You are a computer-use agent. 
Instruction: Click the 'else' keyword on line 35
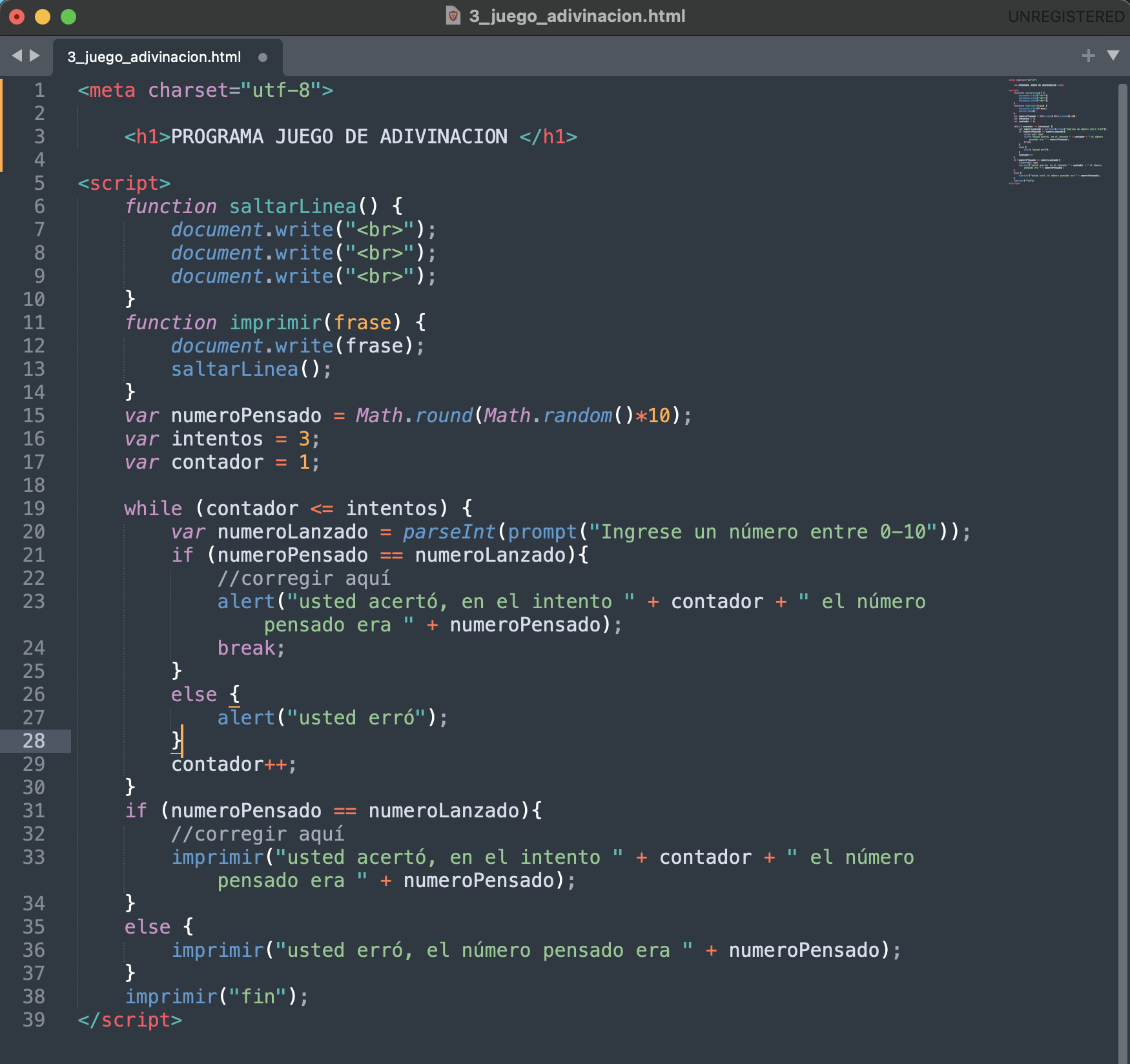pos(147,927)
